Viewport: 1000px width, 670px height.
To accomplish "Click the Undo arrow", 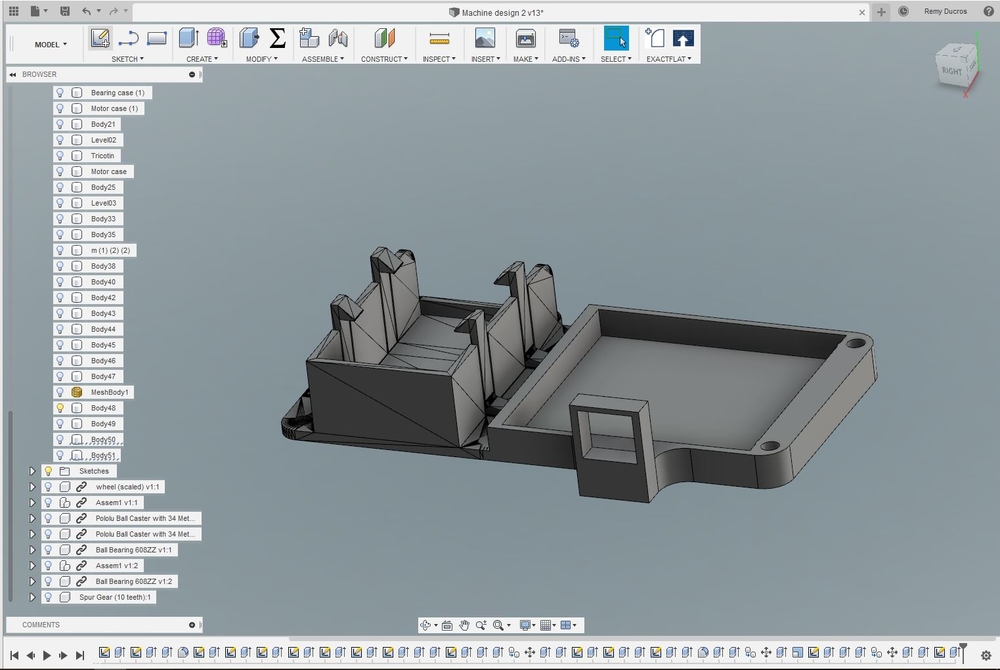I will (87, 11).
